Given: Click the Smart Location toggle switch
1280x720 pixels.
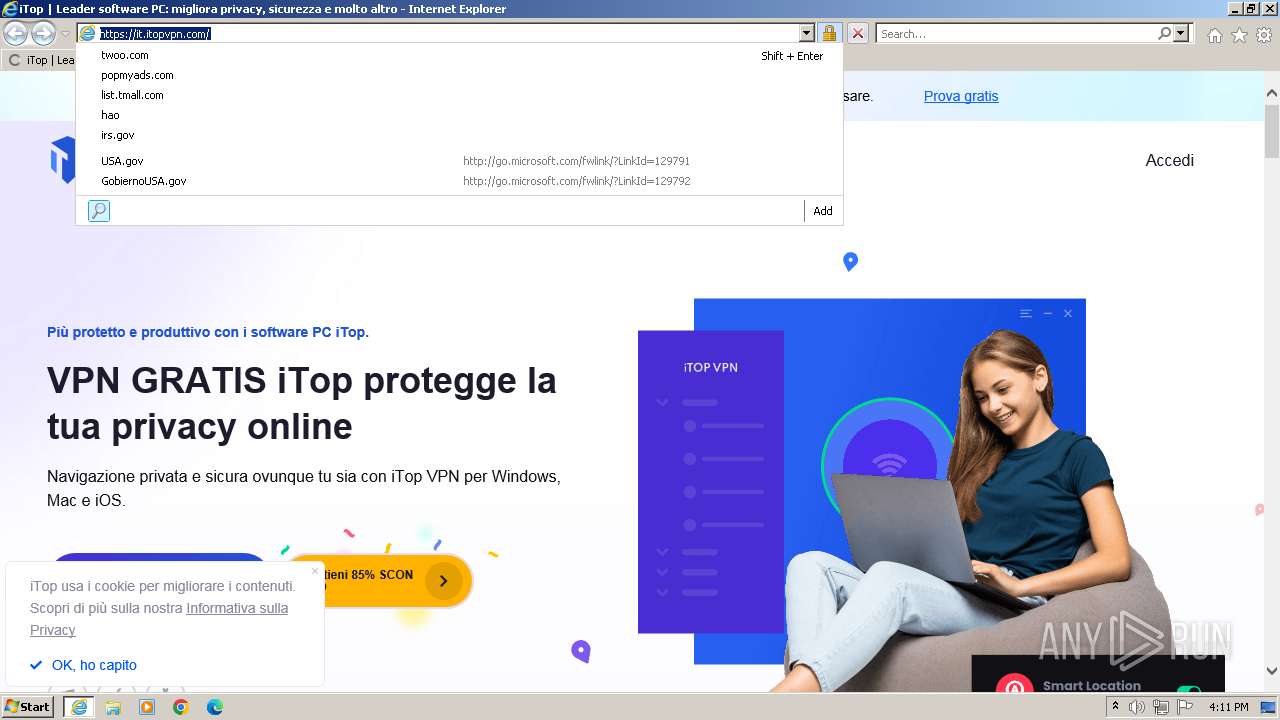Looking at the screenshot, I should pos(1189,690).
